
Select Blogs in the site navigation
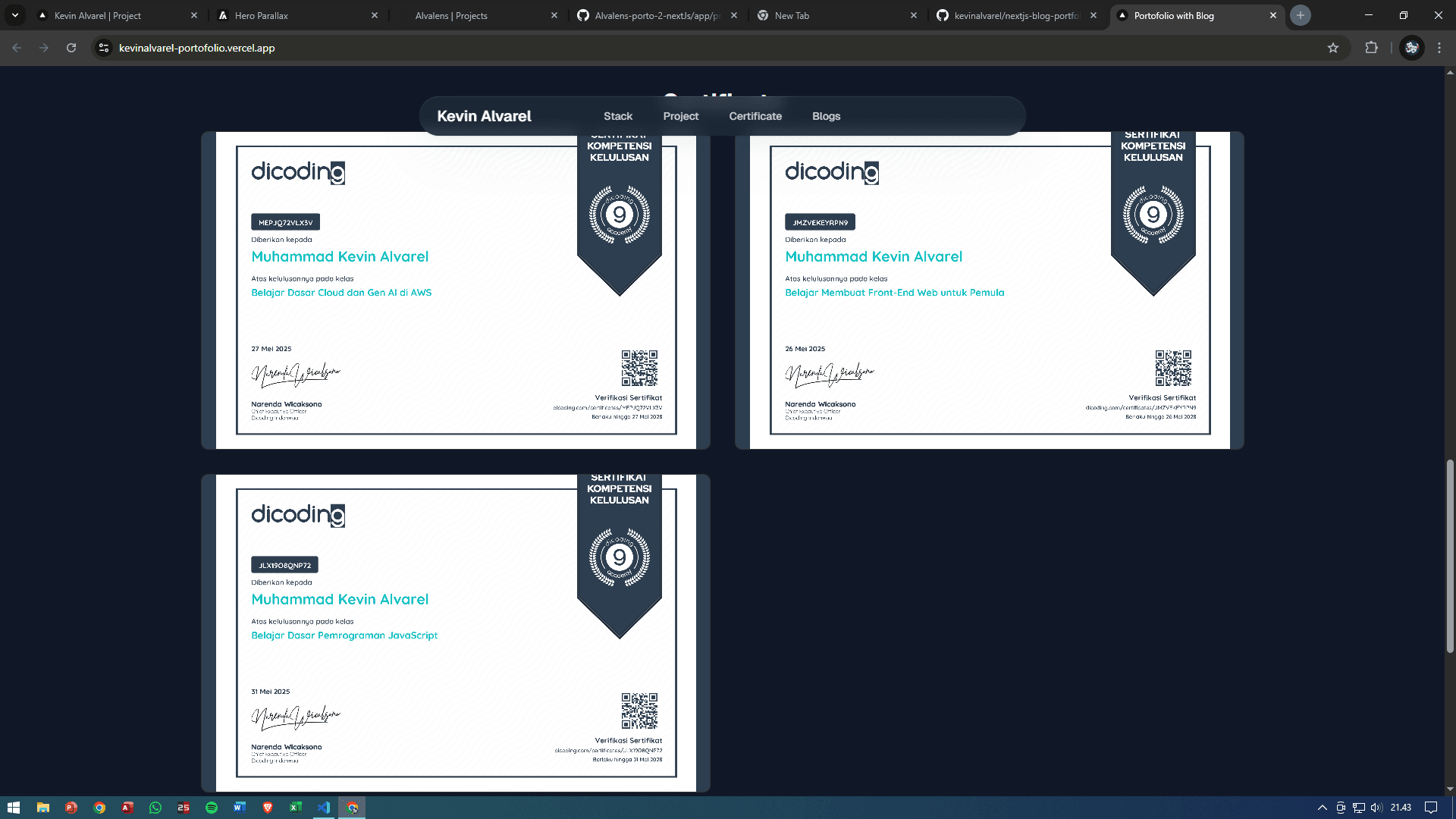[826, 116]
